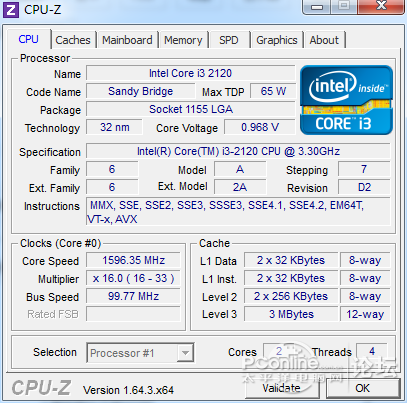Screen dimensions: 407x403
Task: Click the maximize window button
Action: [x=344, y=6]
